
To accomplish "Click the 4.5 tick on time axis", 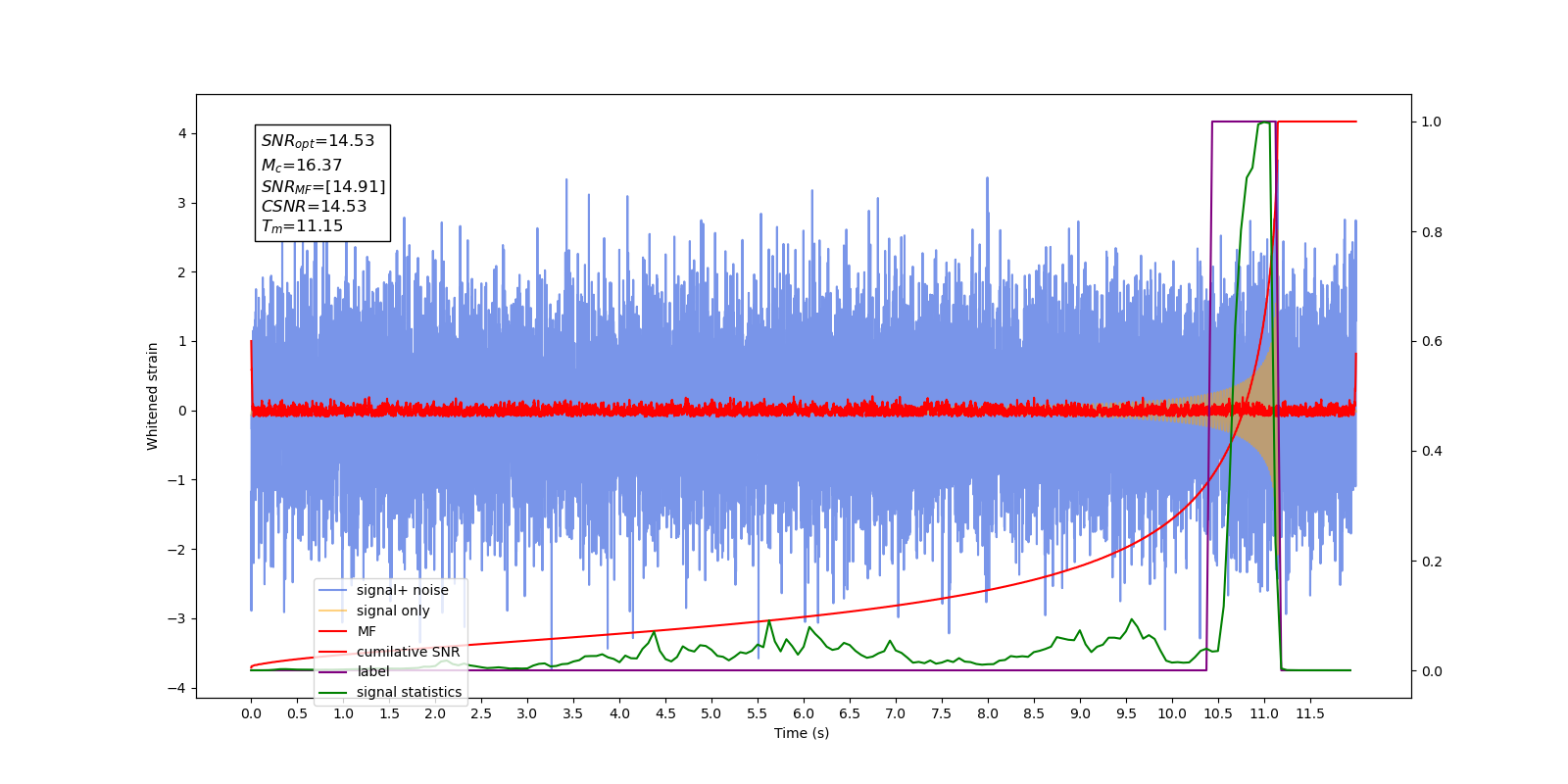I will coord(665,713).
